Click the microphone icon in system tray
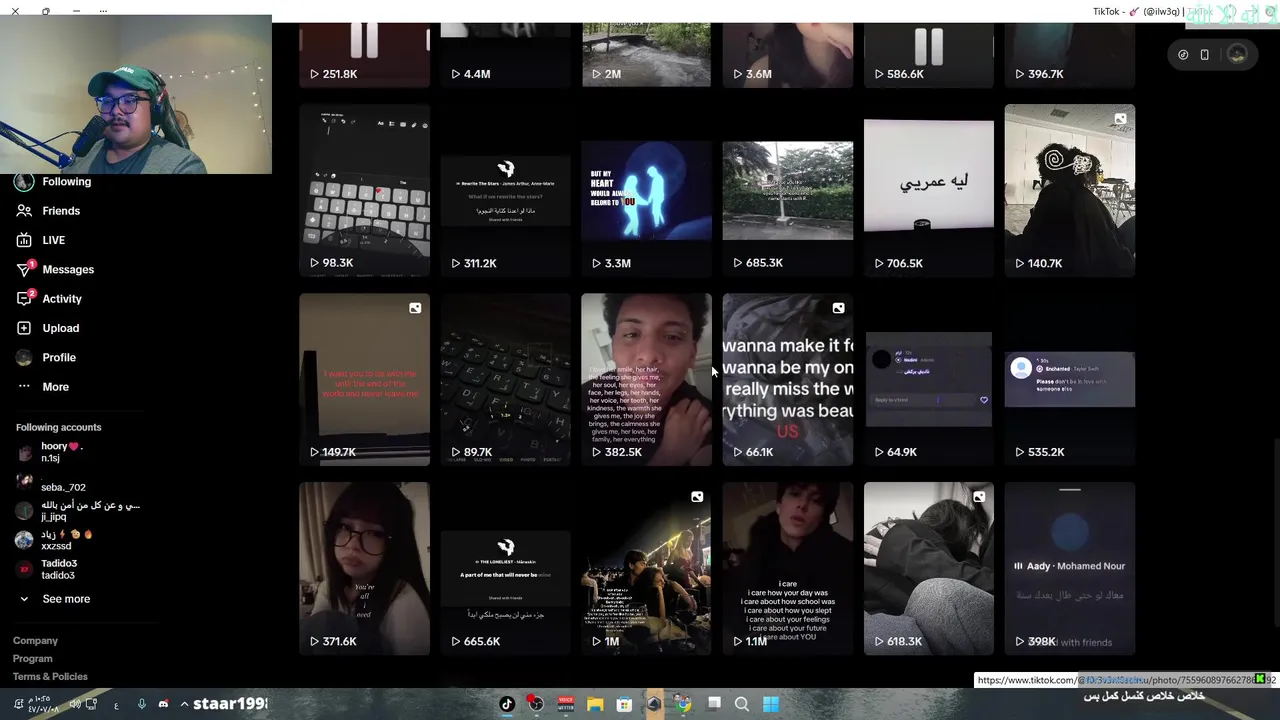The image size is (1280, 720). point(141,704)
